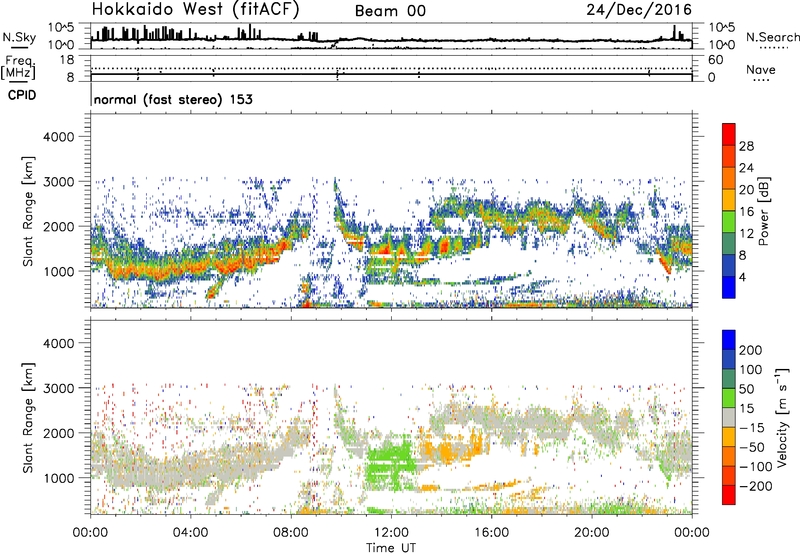Click the '-100' label on Velocity colorbar
This screenshot has width=800, height=554.
(755, 467)
